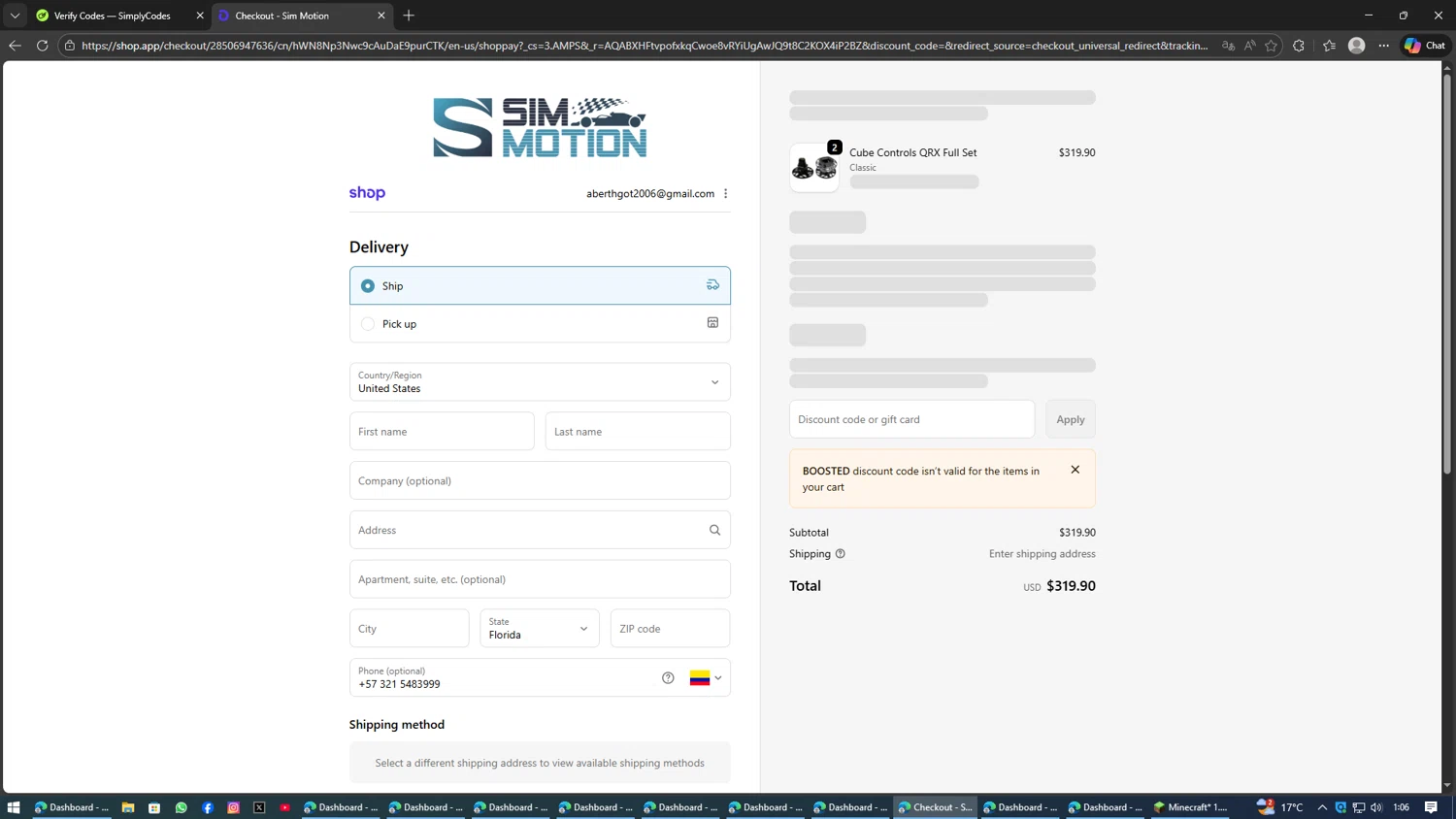Image resolution: width=1456 pixels, height=819 pixels.
Task: Click the shipping truck icon in Ship row
Action: [x=712, y=285]
